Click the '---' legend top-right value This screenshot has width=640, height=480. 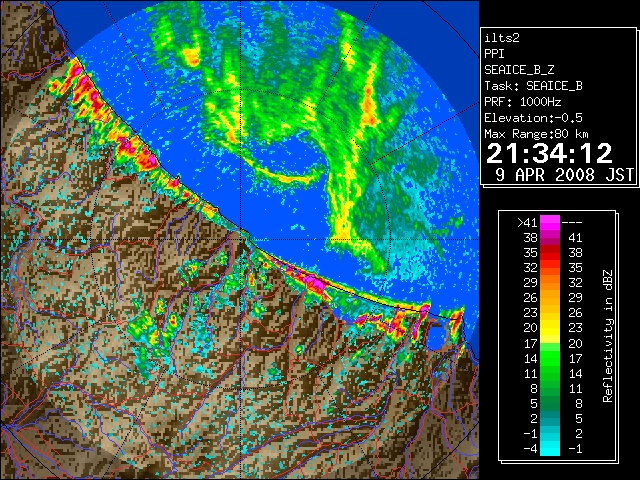pyautogui.click(x=572, y=223)
